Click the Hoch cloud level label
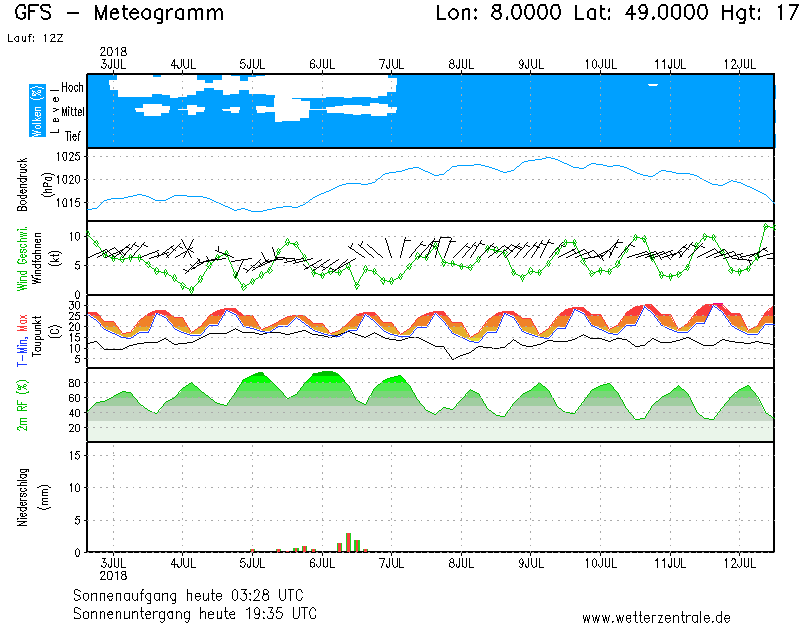 click(x=72, y=88)
